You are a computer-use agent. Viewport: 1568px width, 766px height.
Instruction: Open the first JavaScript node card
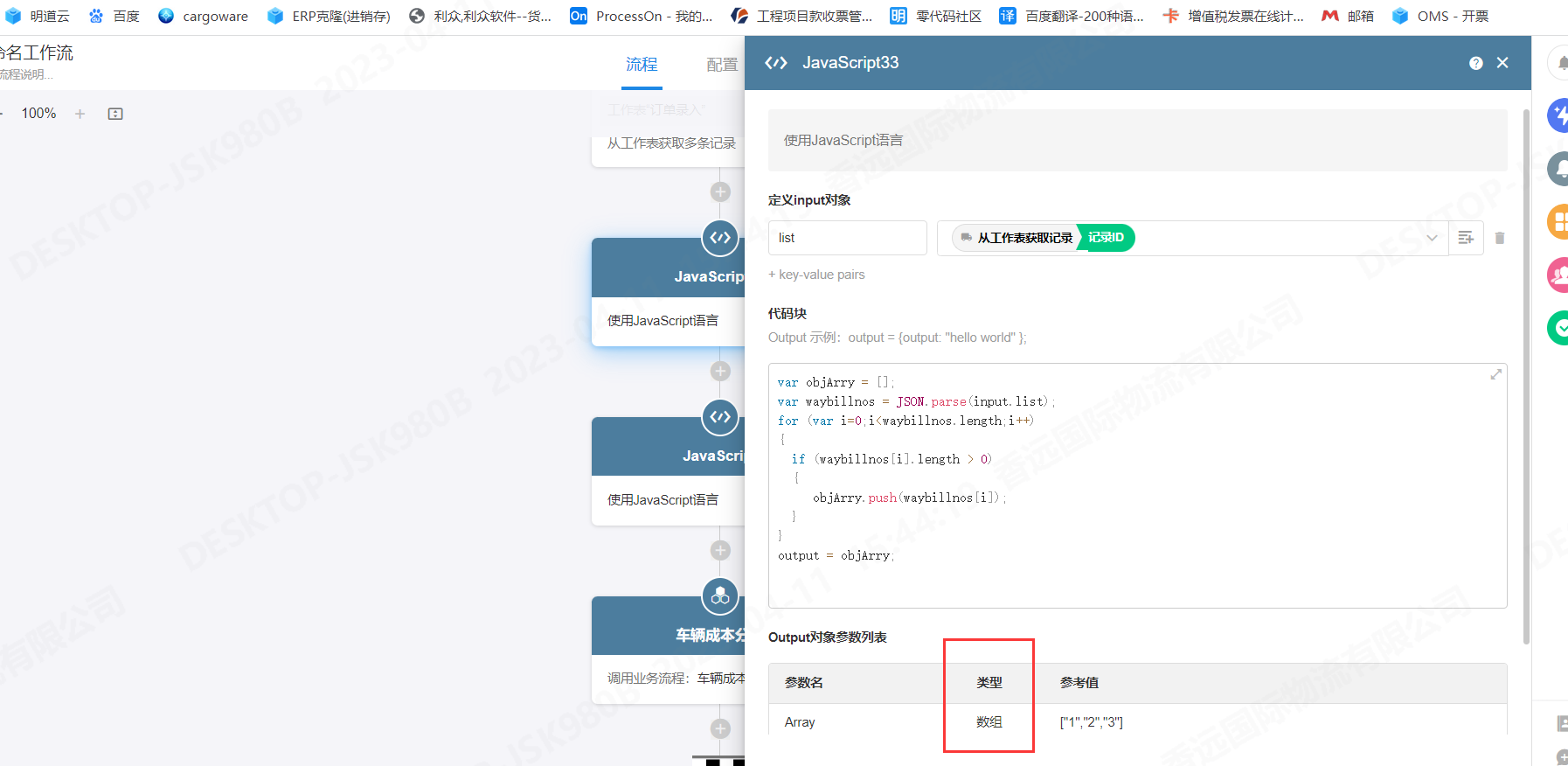click(x=669, y=292)
